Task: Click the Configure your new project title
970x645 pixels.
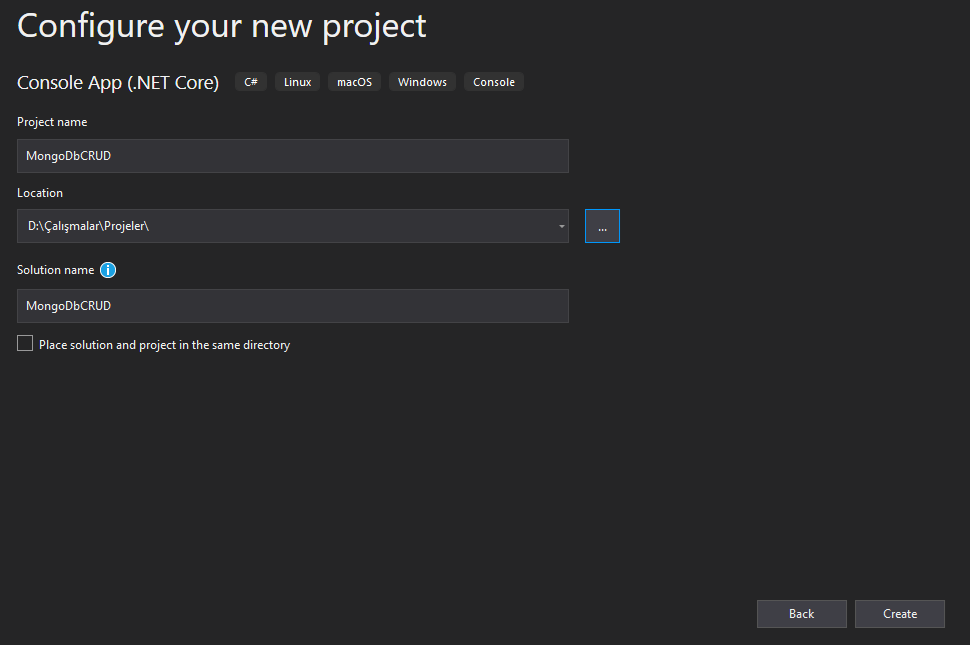Action: (x=221, y=27)
